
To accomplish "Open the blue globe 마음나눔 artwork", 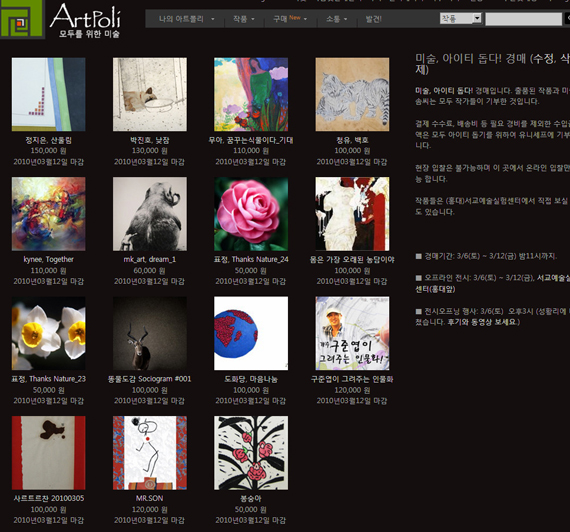I will [251, 333].
